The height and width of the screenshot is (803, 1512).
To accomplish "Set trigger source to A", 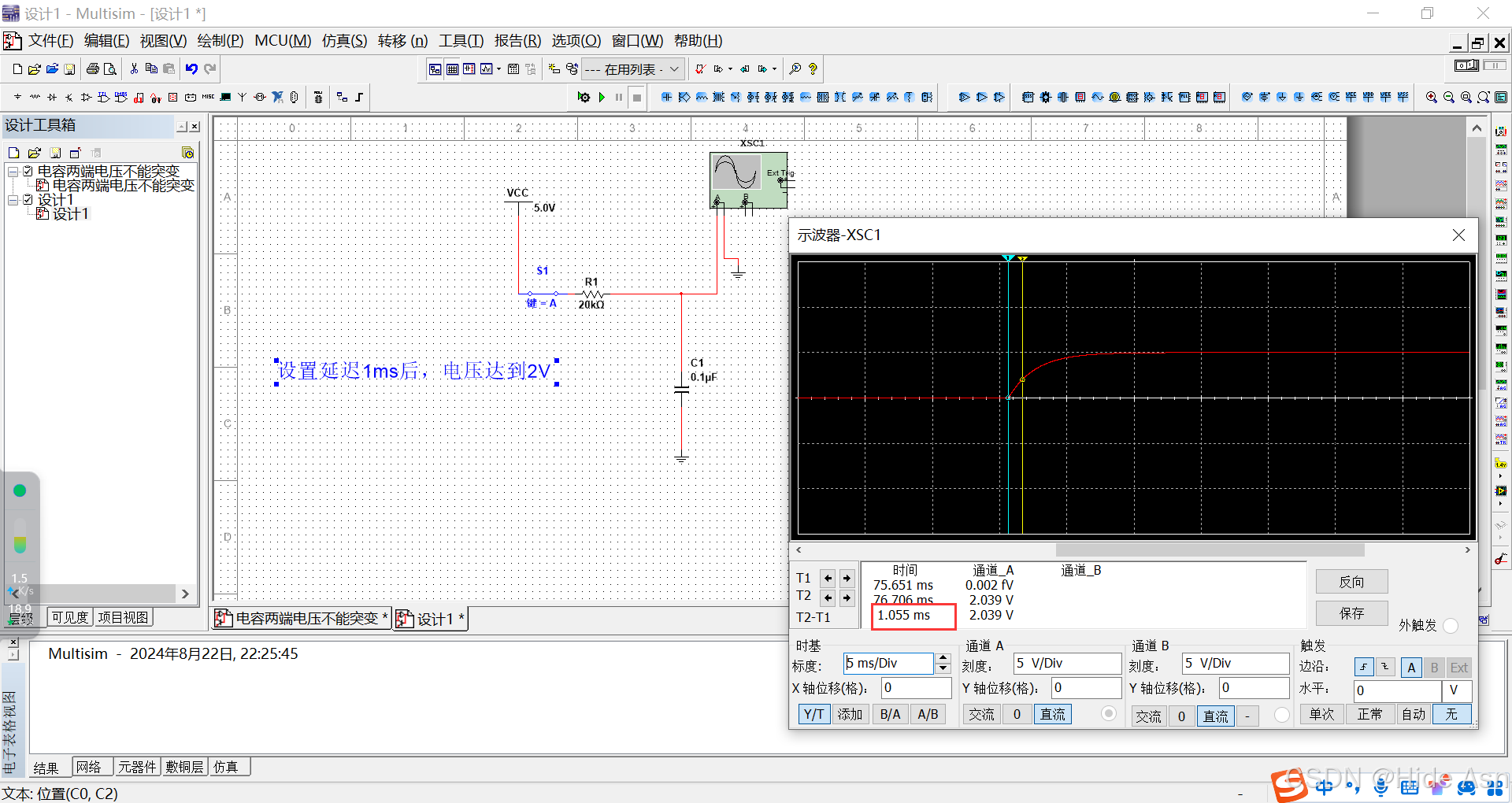I will (1411, 668).
